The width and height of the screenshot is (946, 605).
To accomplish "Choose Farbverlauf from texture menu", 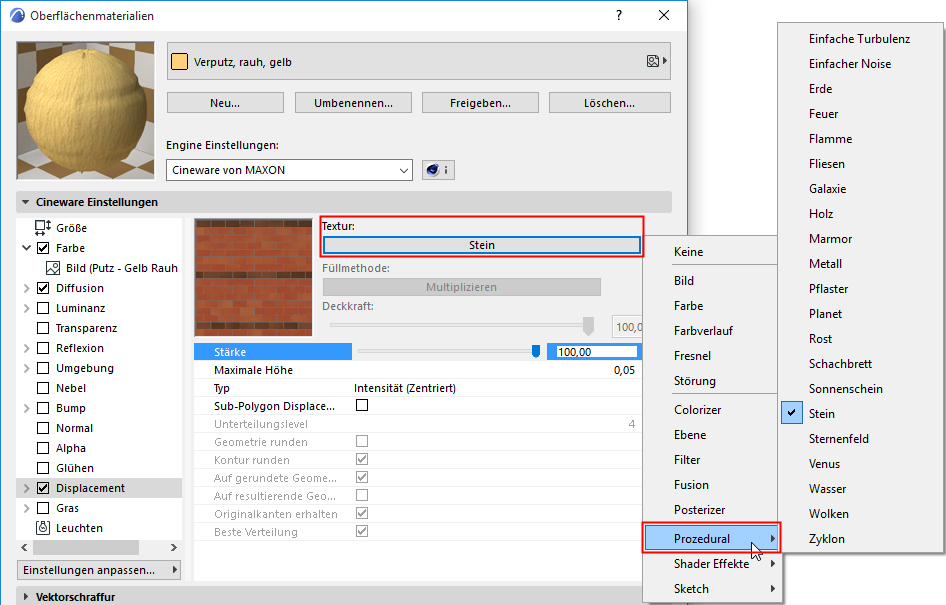I will coord(703,331).
